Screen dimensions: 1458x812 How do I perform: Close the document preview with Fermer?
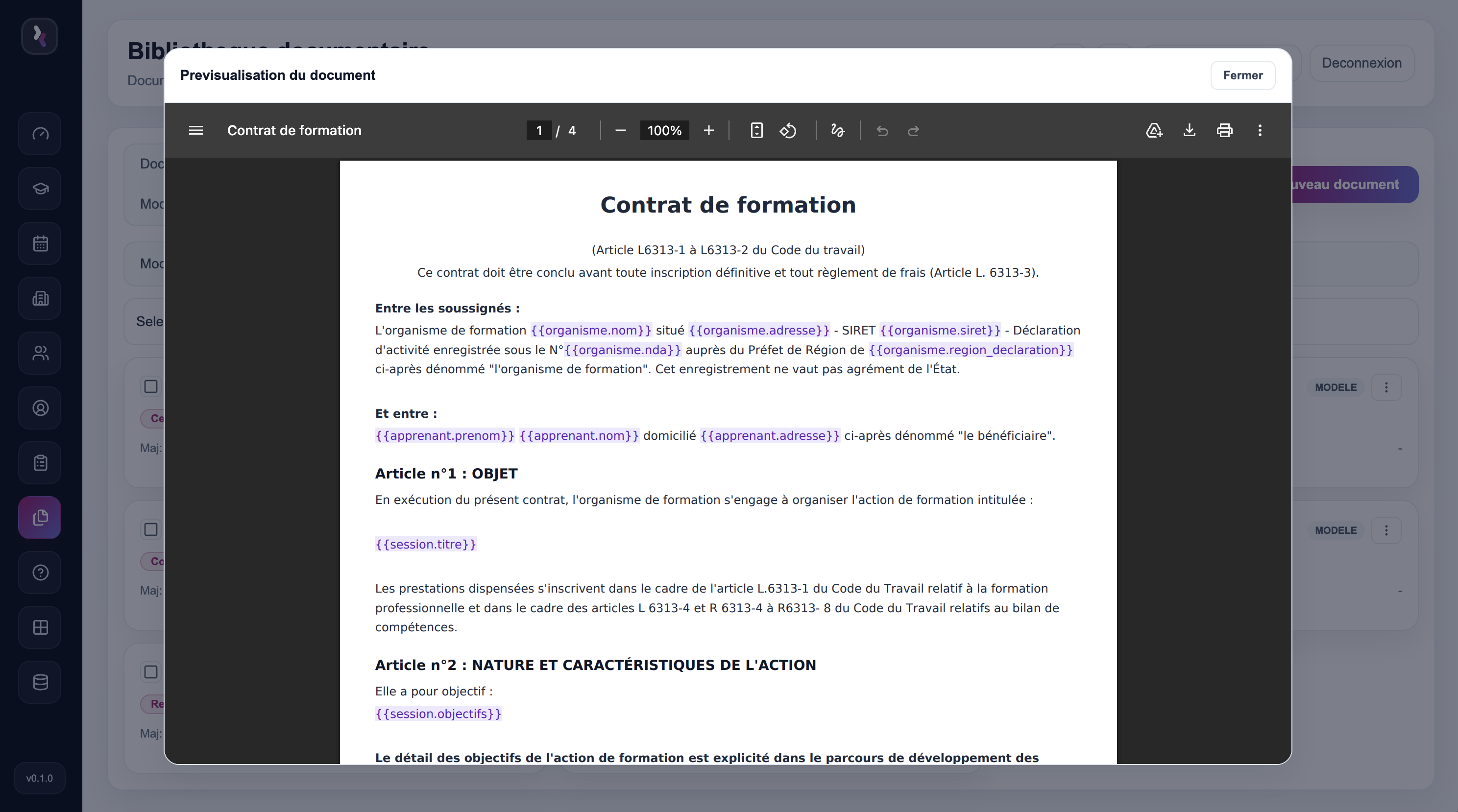point(1242,75)
